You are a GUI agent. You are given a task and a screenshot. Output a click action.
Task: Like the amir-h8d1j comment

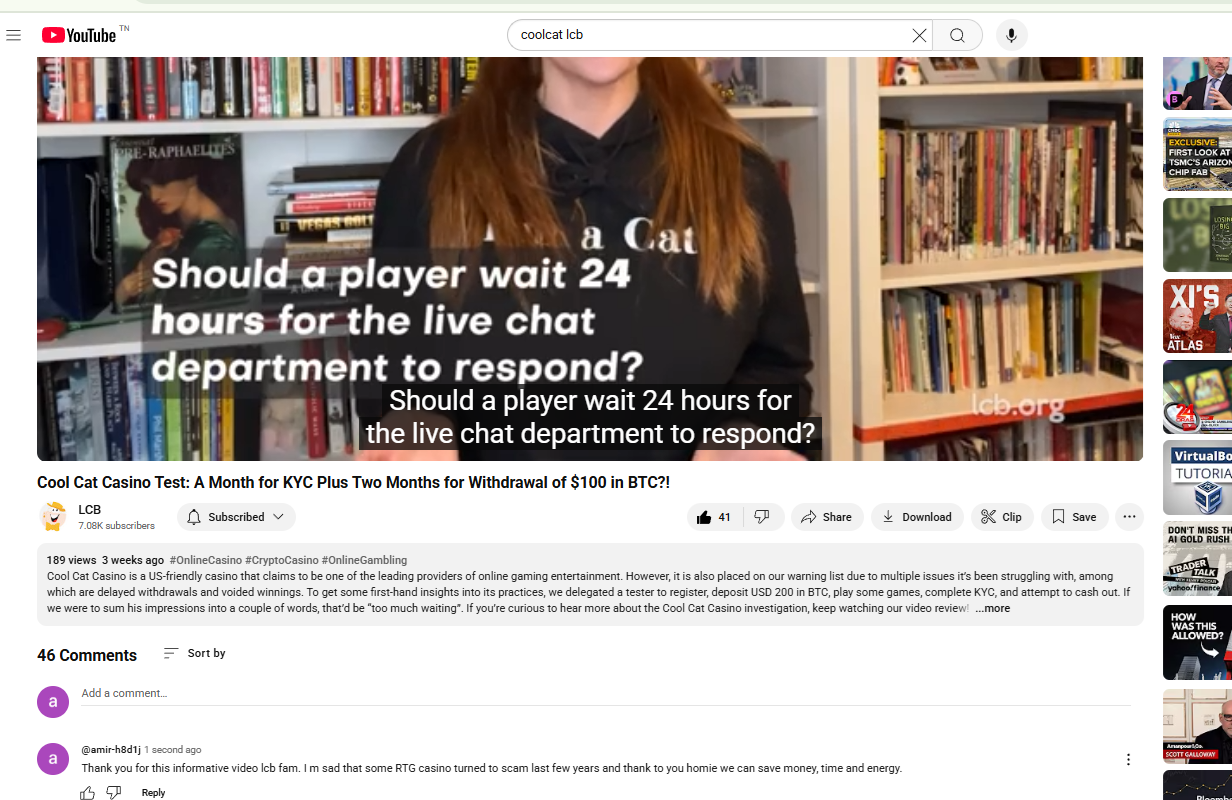[88, 793]
